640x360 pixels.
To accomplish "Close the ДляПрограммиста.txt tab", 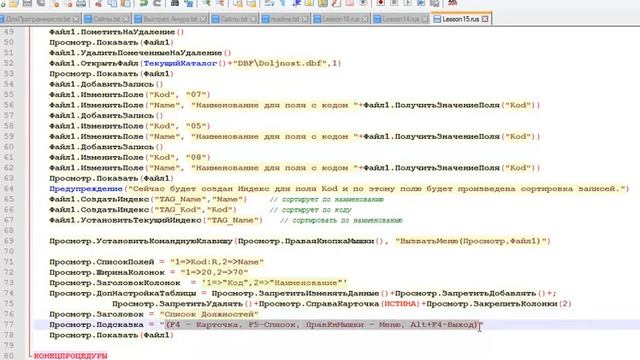I will pyautogui.click(x=76, y=19).
